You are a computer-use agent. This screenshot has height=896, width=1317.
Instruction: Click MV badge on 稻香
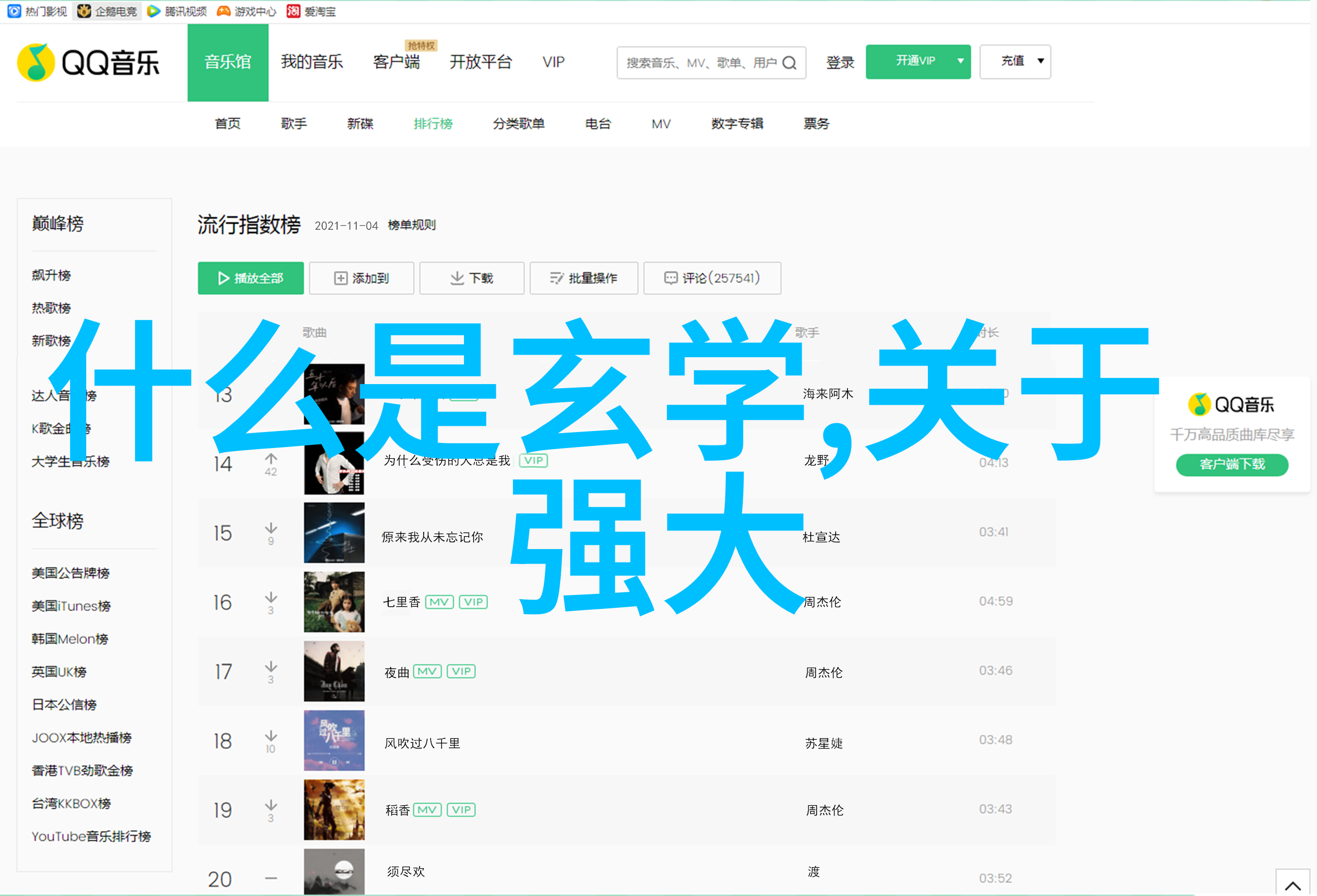[427, 810]
